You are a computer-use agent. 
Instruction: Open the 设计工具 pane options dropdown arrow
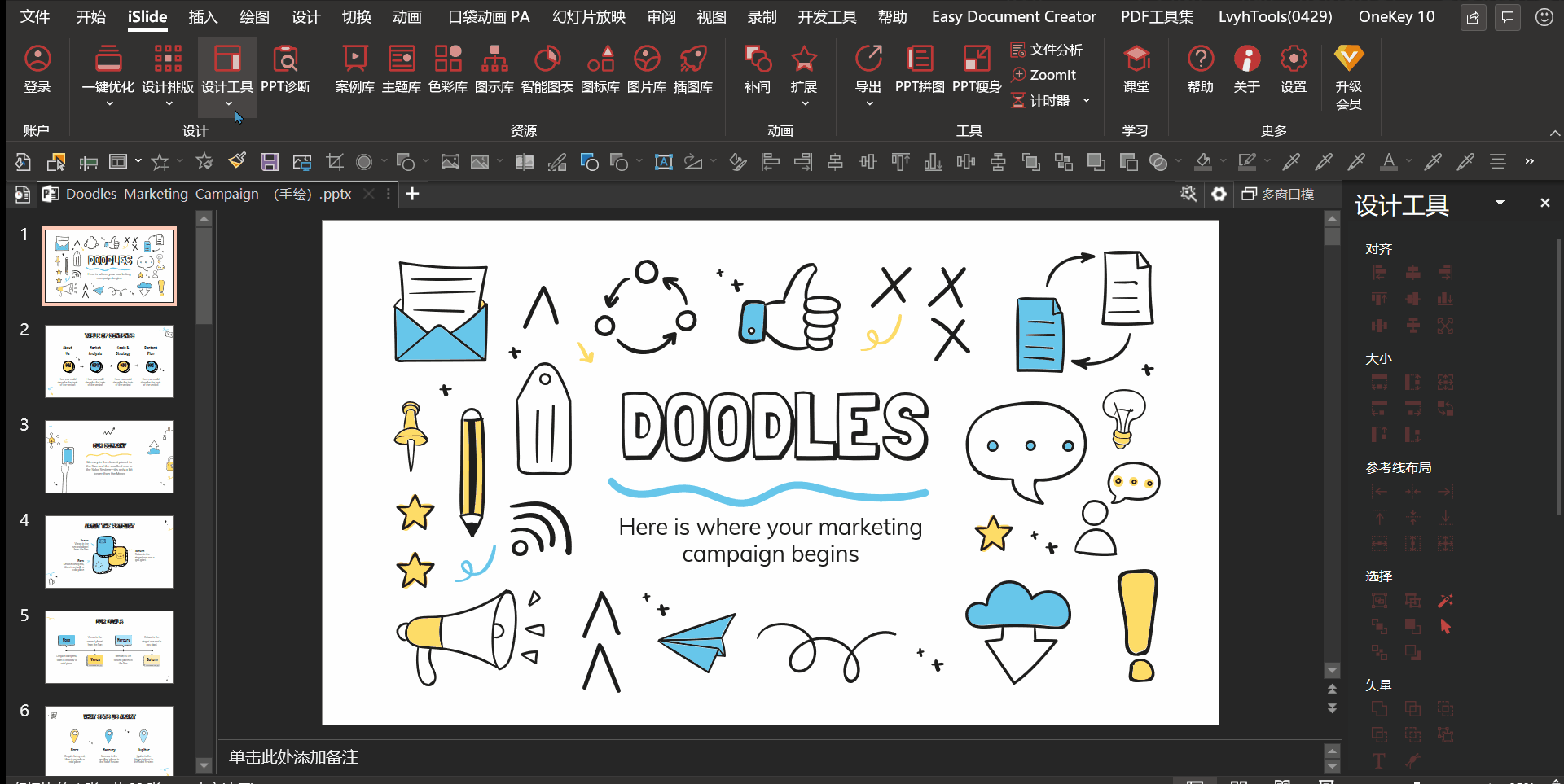[x=1500, y=203]
